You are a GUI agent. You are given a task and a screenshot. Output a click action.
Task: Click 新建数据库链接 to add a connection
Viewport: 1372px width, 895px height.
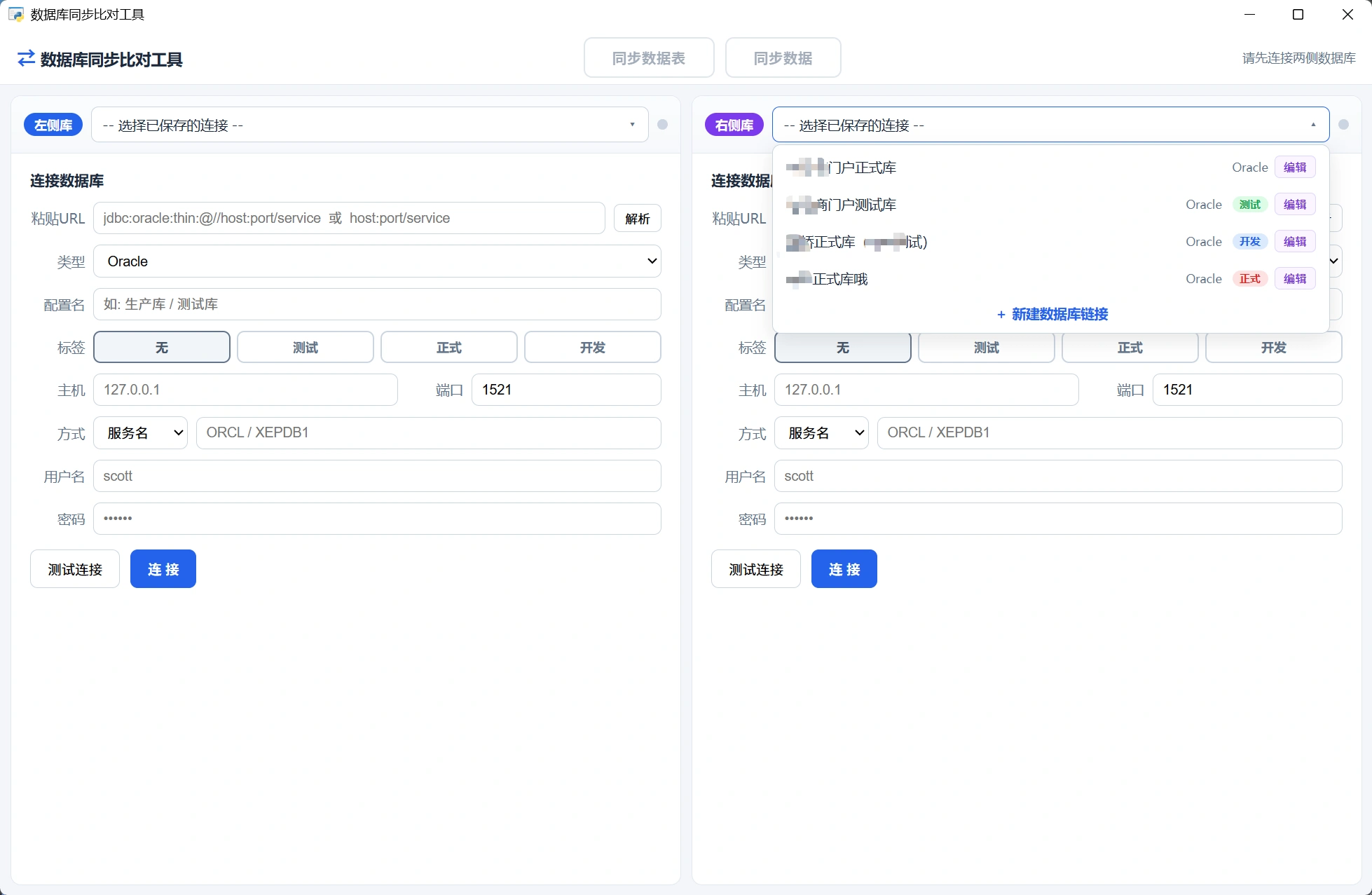pyautogui.click(x=1052, y=314)
